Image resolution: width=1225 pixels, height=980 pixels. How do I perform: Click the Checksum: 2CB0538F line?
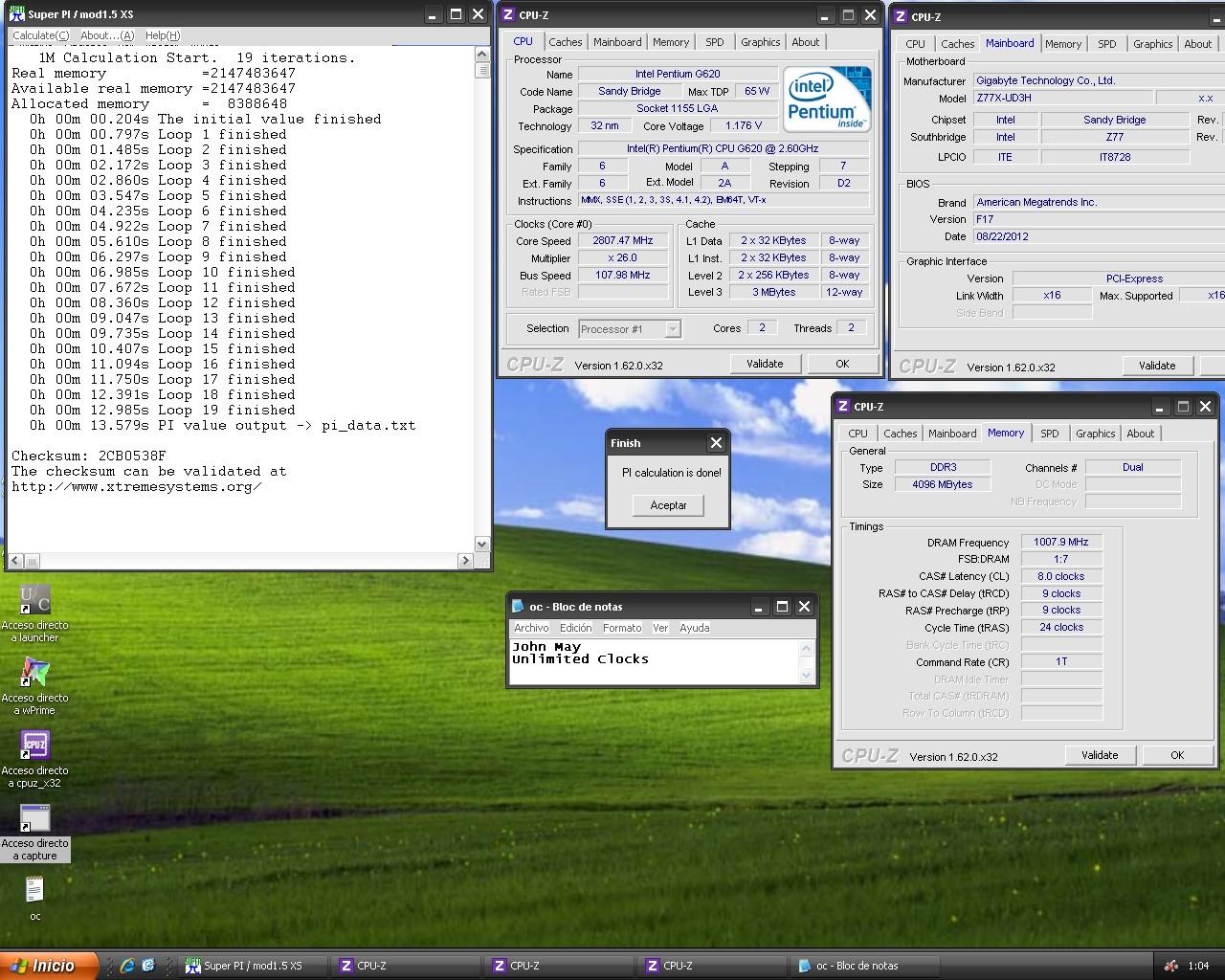click(89, 456)
